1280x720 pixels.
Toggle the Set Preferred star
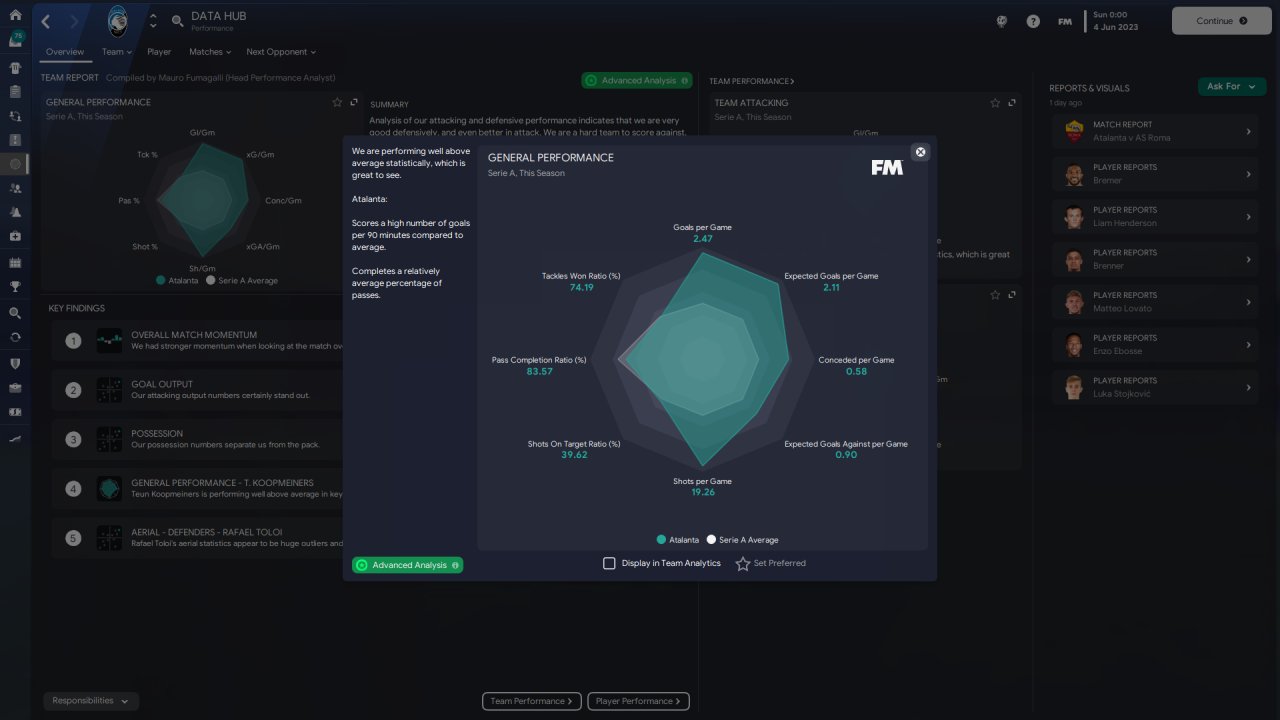click(742, 564)
